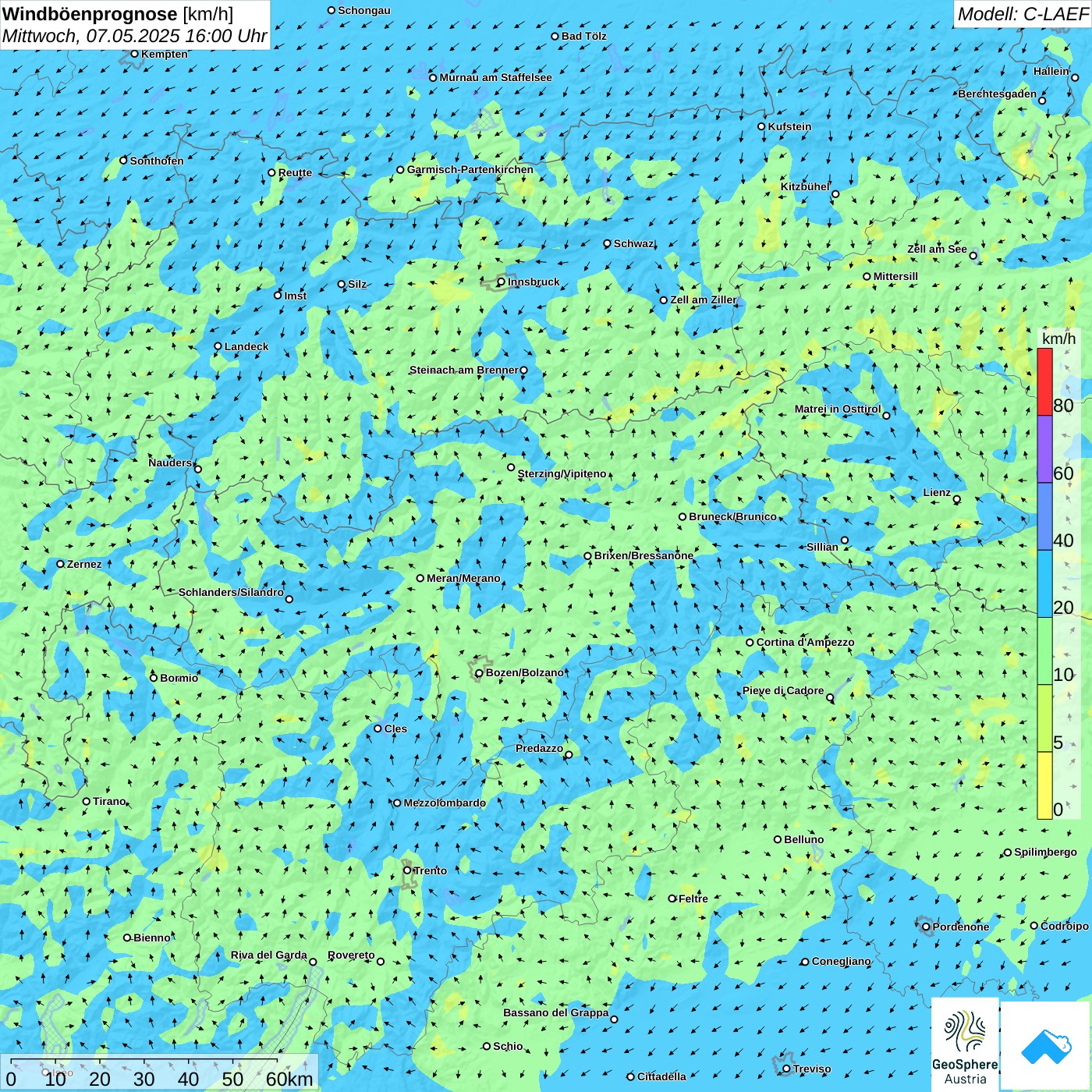Click the Innsbruck city marker
The image size is (1092, 1092).
pos(502,282)
